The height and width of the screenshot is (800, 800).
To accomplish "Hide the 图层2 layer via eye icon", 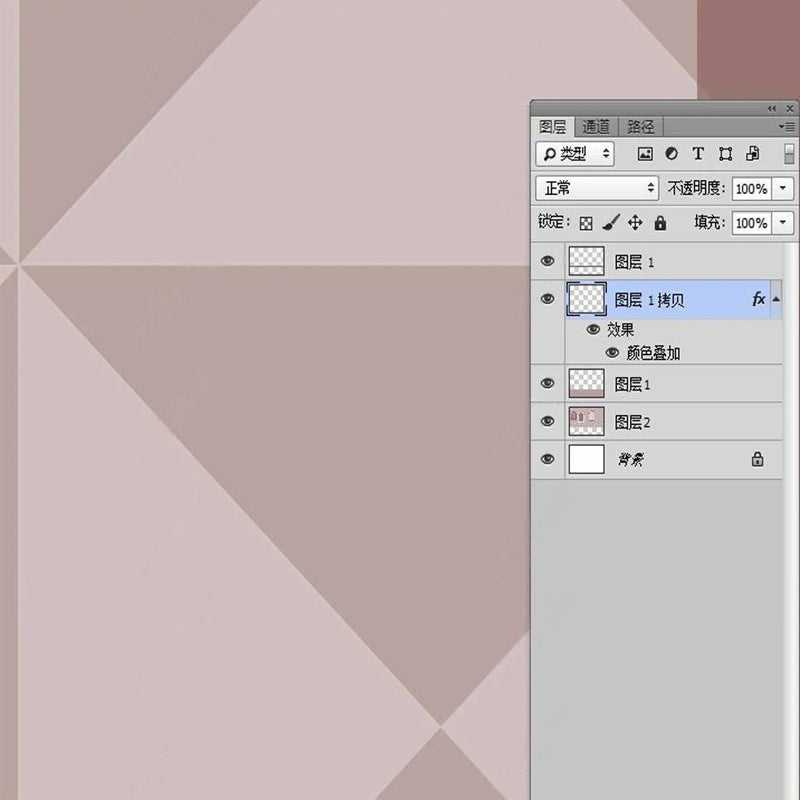I will coord(547,421).
